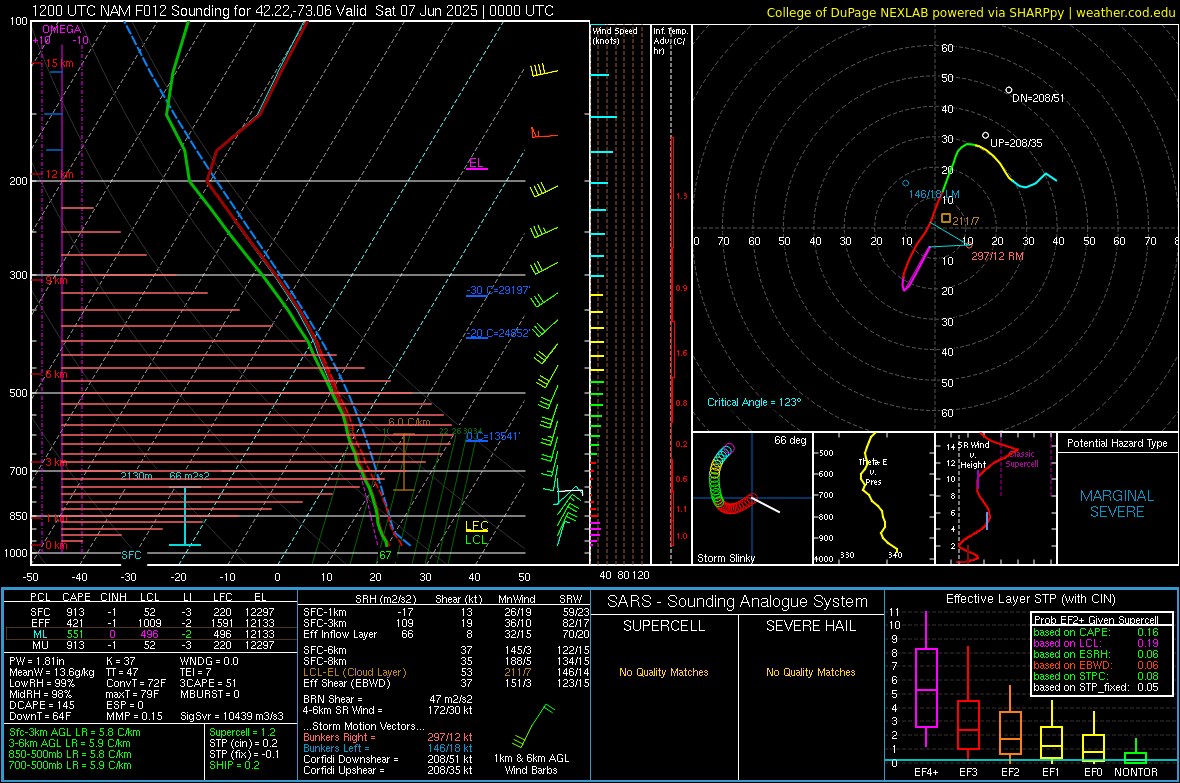
Task: Click the 700-500mb LR = 5.9 C/km line
Action: coord(70,765)
